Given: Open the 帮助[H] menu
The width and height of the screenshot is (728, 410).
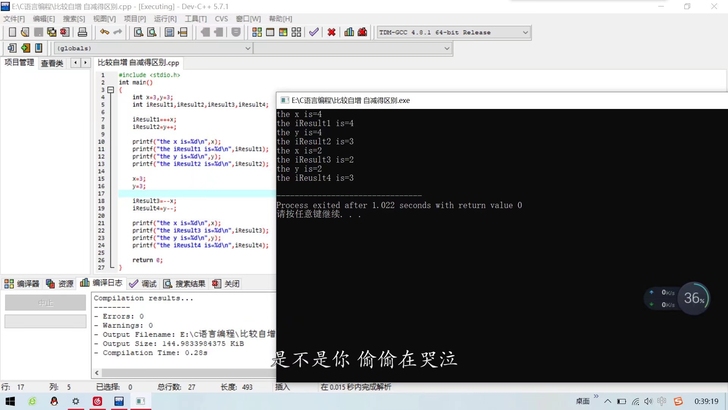Looking at the screenshot, I should pyautogui.click(x=280, y=19).
